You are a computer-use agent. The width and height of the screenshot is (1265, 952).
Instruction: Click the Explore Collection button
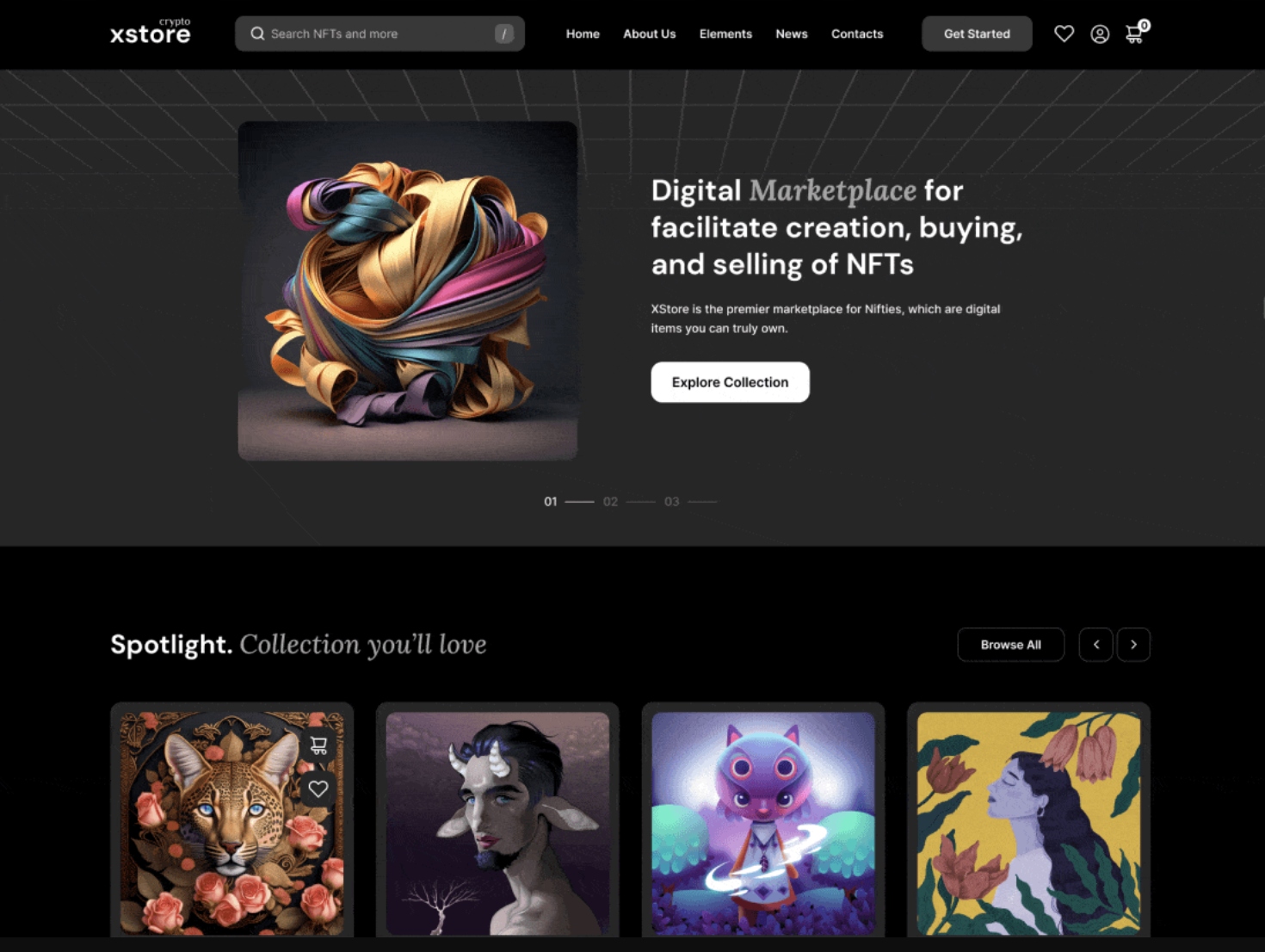tap(730, 382)
